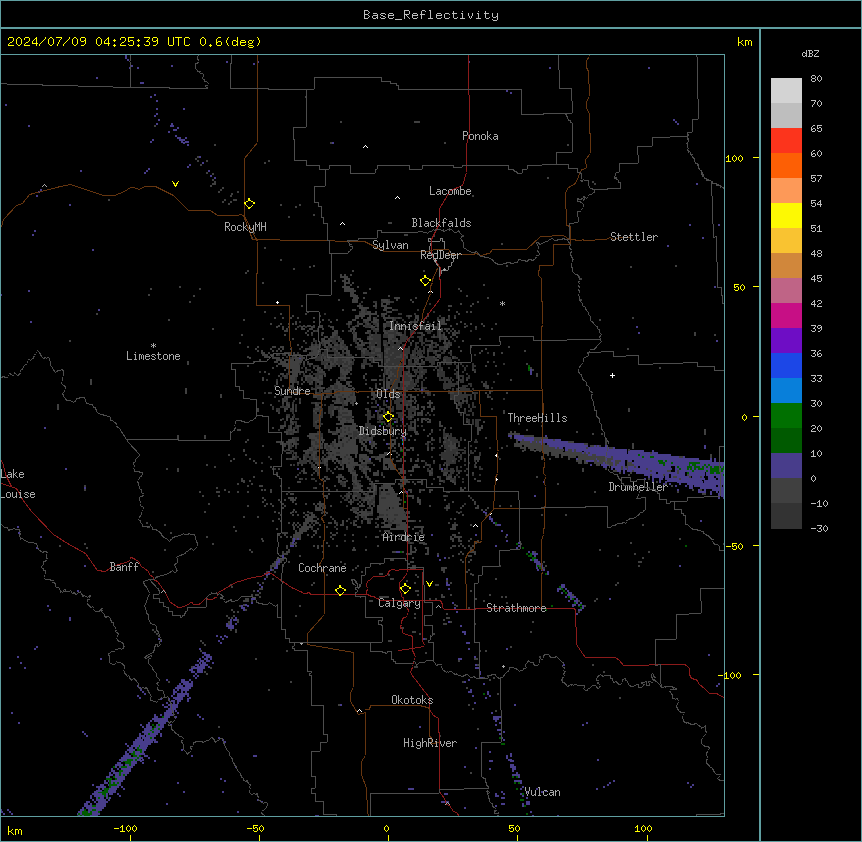Image resolution: width=862 pixels, height=842 pixels.
Task: Click the Strathmore town label
Action: point(516,608)
